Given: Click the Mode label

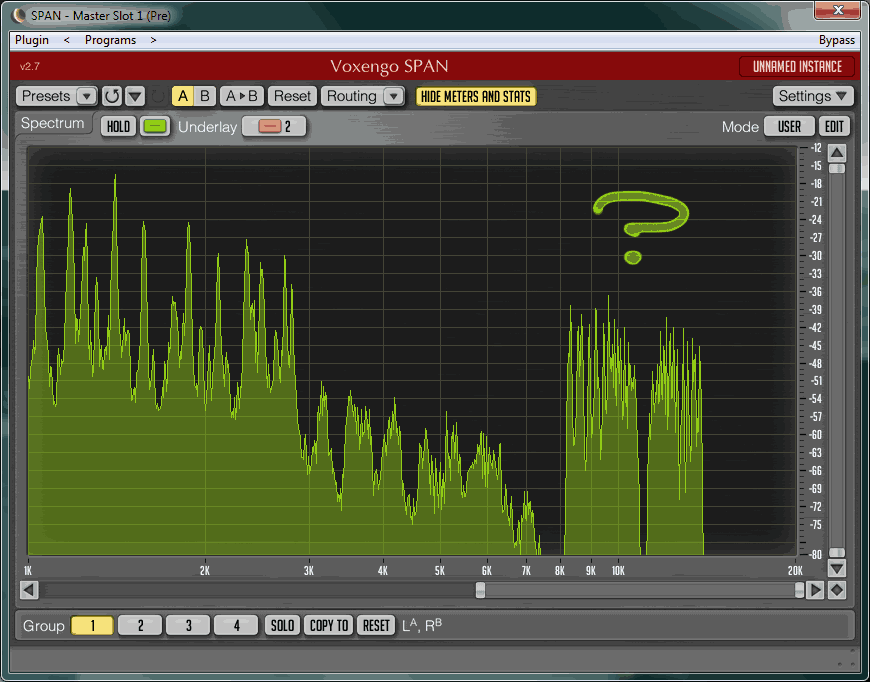Looking at the screenshot, I should 740,127.
